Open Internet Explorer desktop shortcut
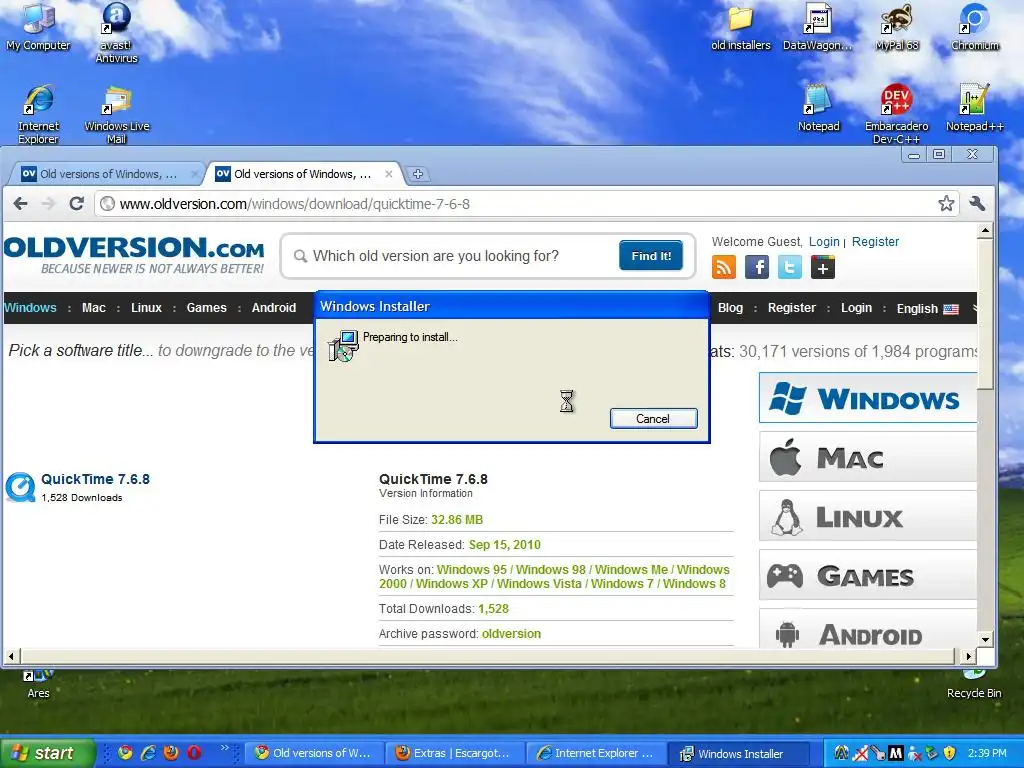 [39, 113]
